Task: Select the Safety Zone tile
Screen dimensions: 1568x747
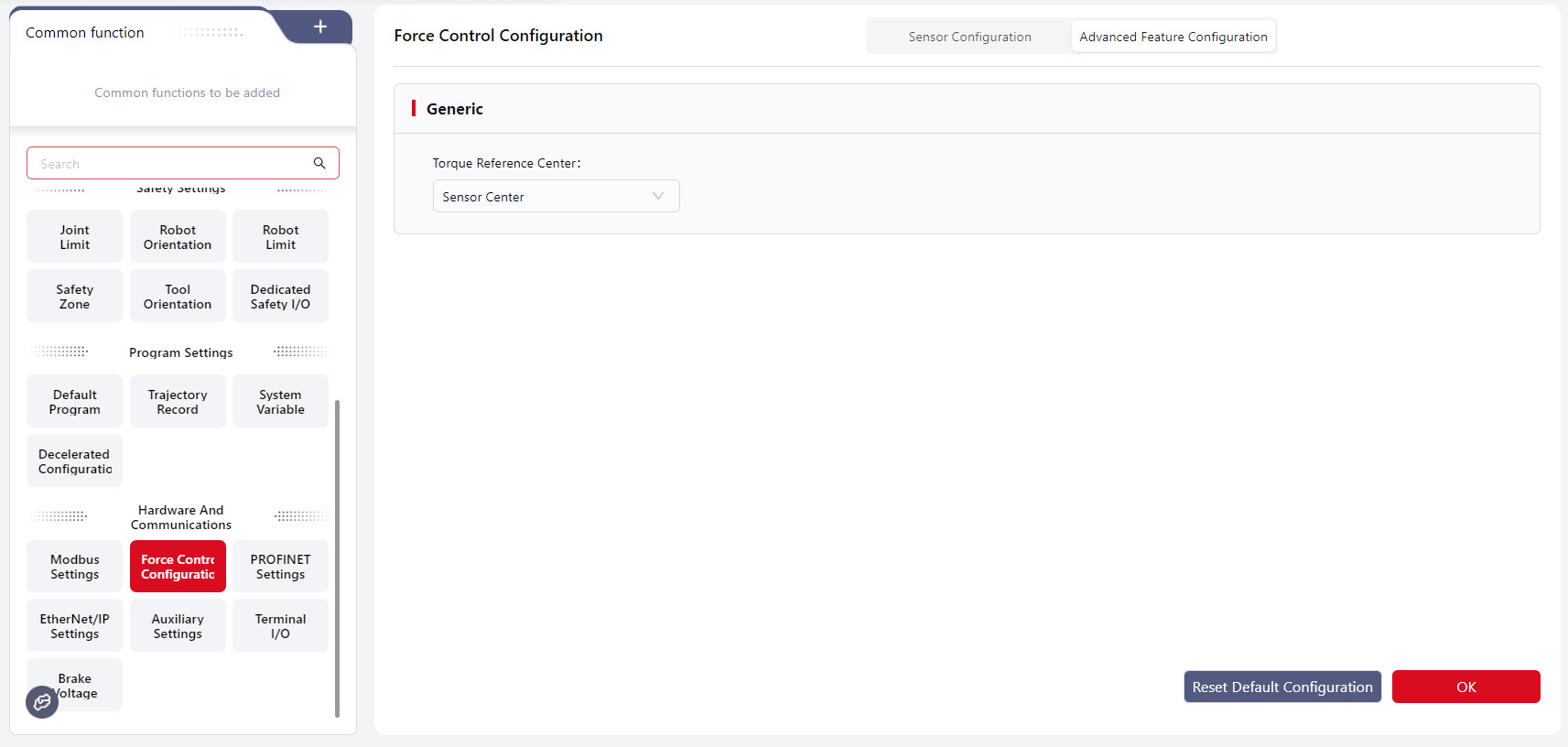Action: coord(74,297)
